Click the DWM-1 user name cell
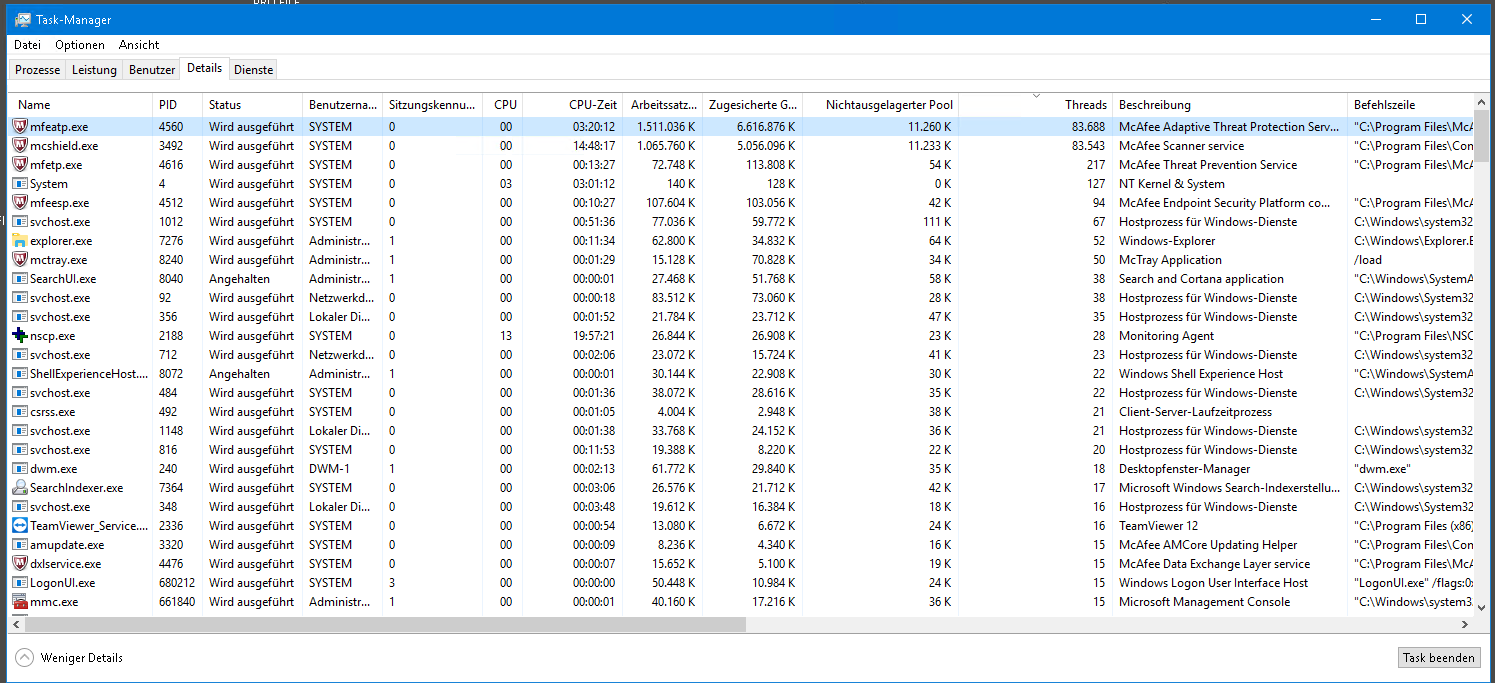Screen dimensions: 1495x683 329,469
